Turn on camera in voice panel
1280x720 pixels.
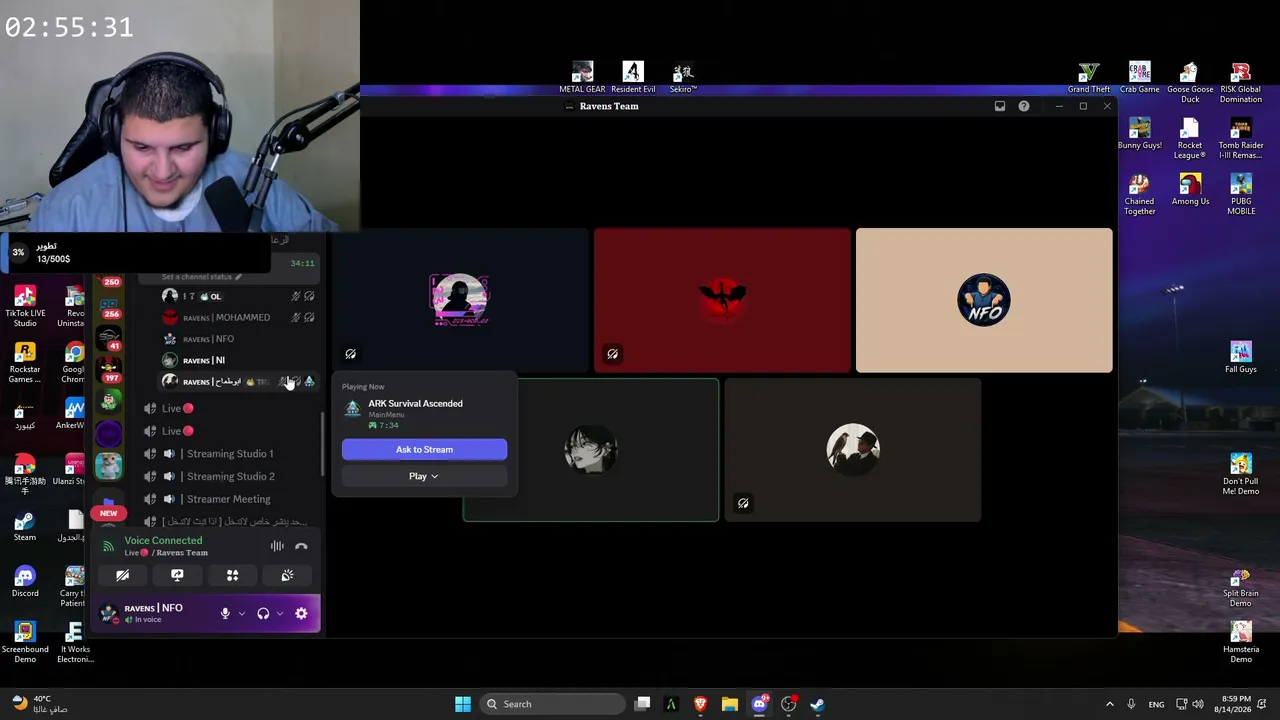point(122,575)
